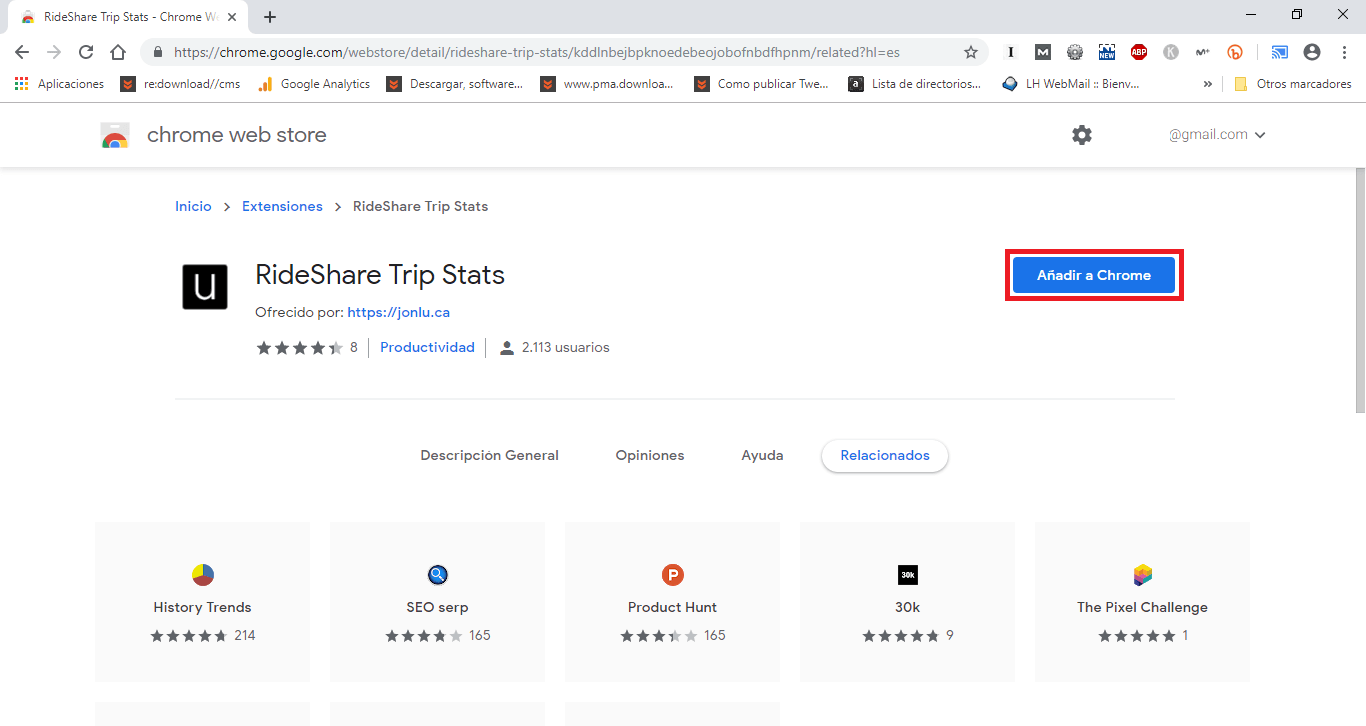Click the browser forward arrow
The height and width of the screenshot is (726, 1366).
(x=54, y=52)
